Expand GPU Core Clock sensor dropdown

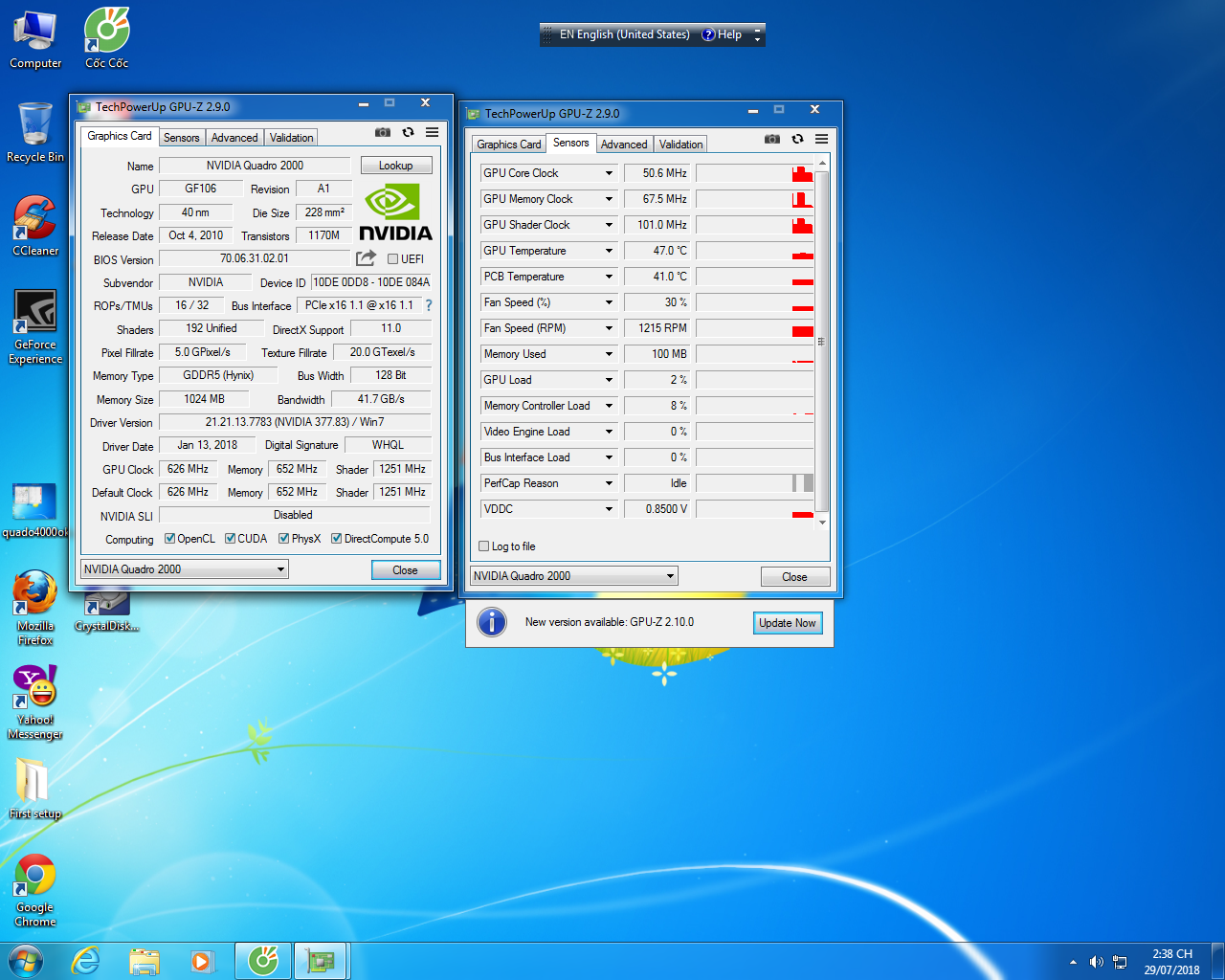609,173
